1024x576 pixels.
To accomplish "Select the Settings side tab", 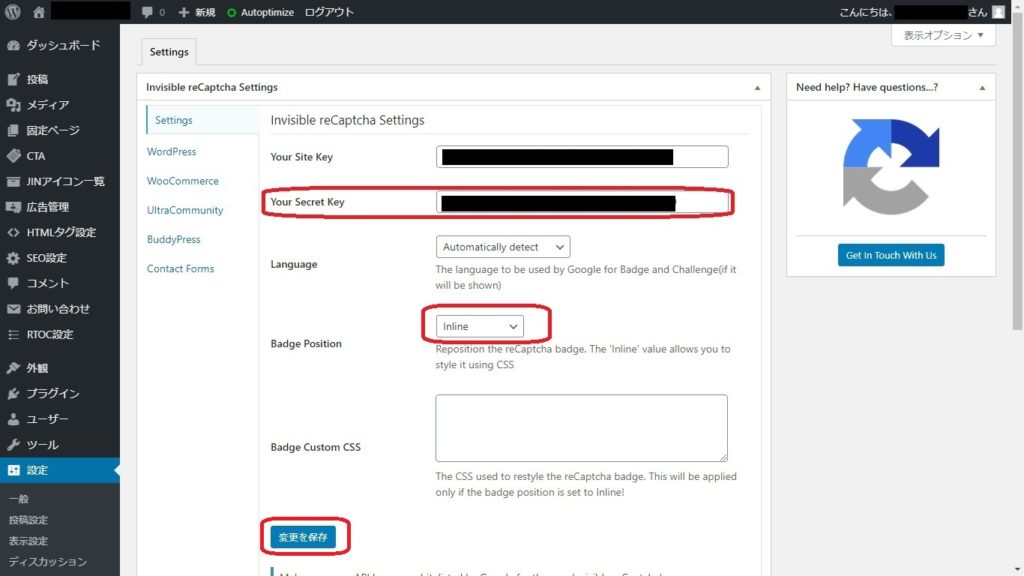I will 202,120.
